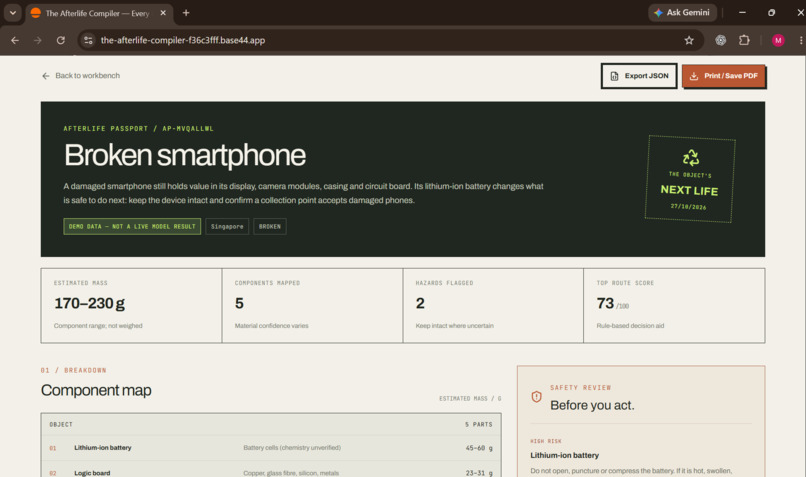Click the hazards flagged value 2
The height and width of the screenshot is (477, 806).
[420, 303]
